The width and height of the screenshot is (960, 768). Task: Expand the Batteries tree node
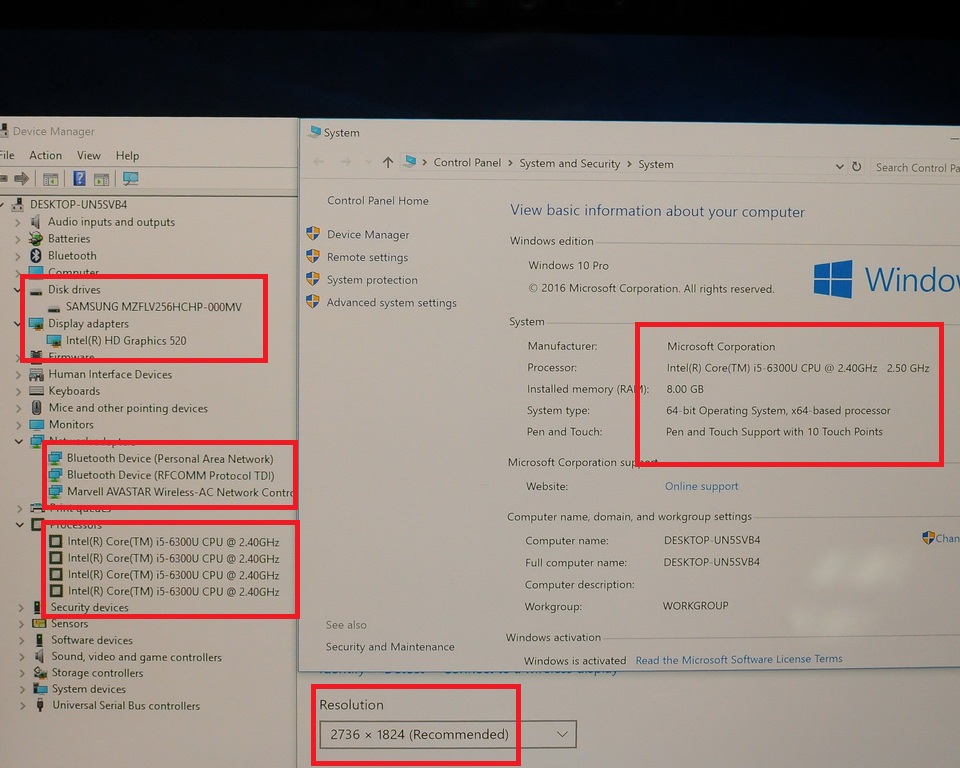point(18,239)
